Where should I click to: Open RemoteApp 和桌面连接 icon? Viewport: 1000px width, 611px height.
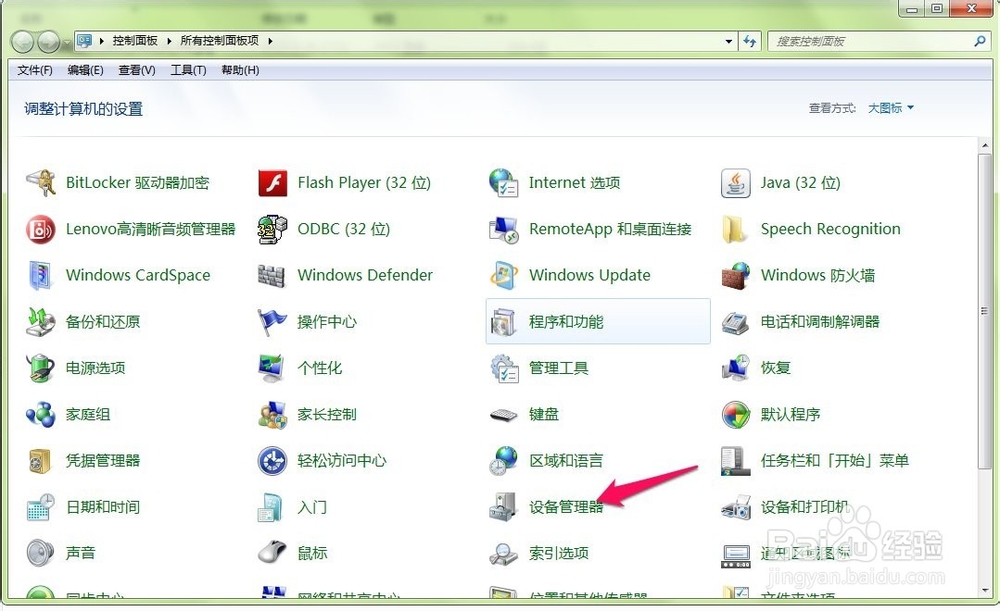[504, 230]
